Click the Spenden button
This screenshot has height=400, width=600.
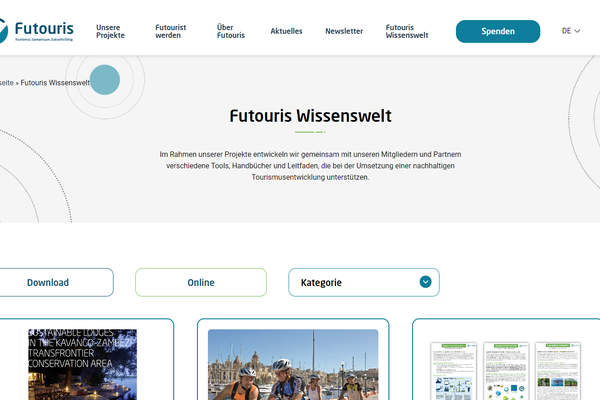[x=498, y=31]
